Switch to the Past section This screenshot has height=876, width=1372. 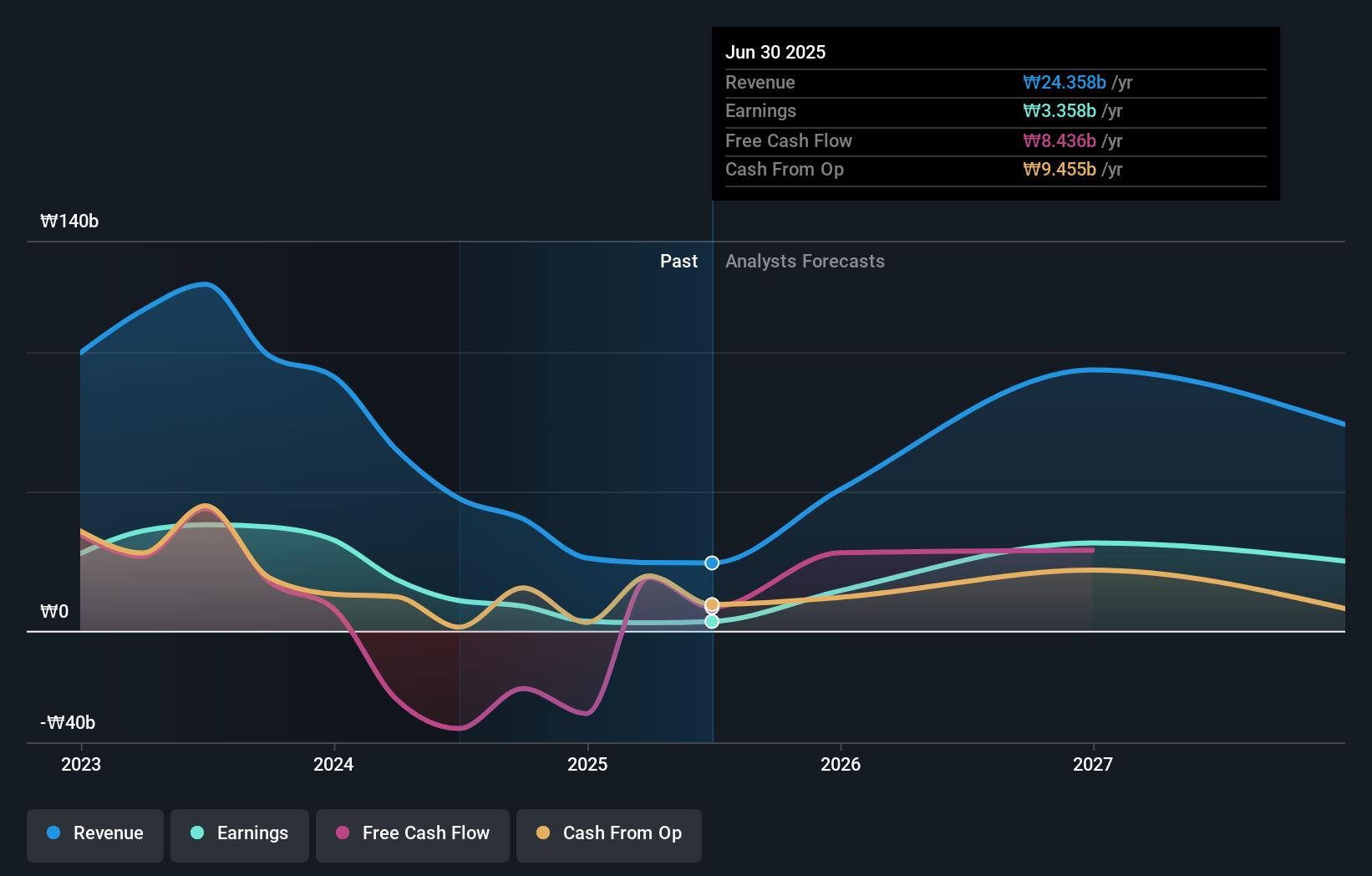coord(678,261)
